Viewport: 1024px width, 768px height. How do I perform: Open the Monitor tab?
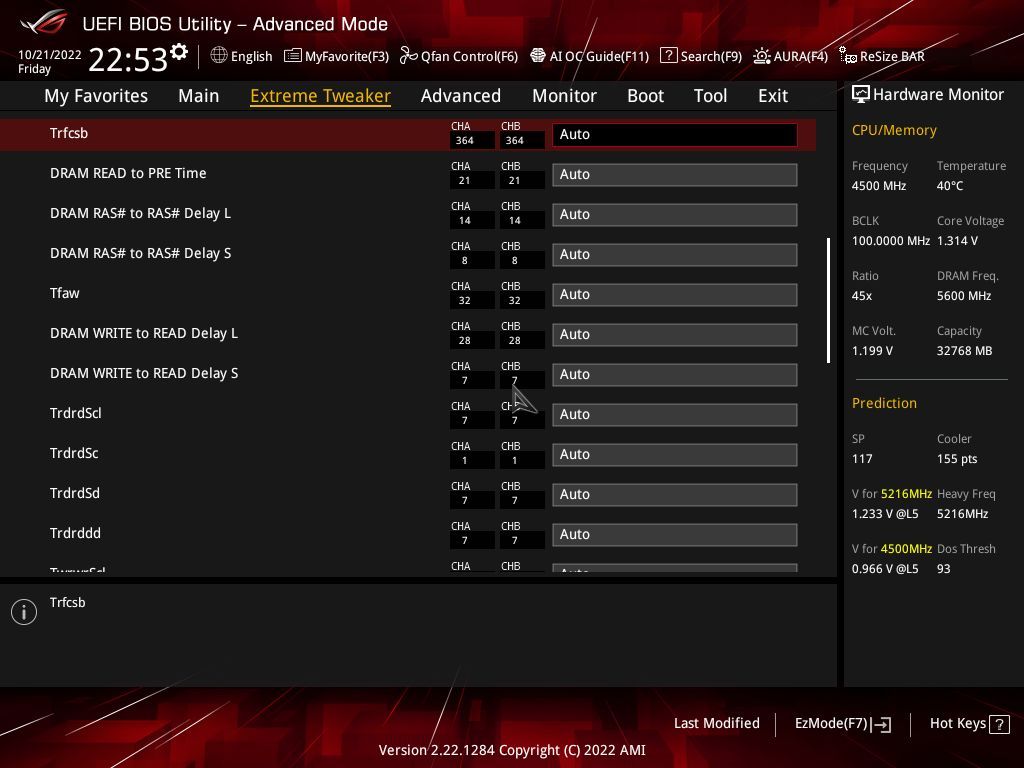[x=564, y=96]
